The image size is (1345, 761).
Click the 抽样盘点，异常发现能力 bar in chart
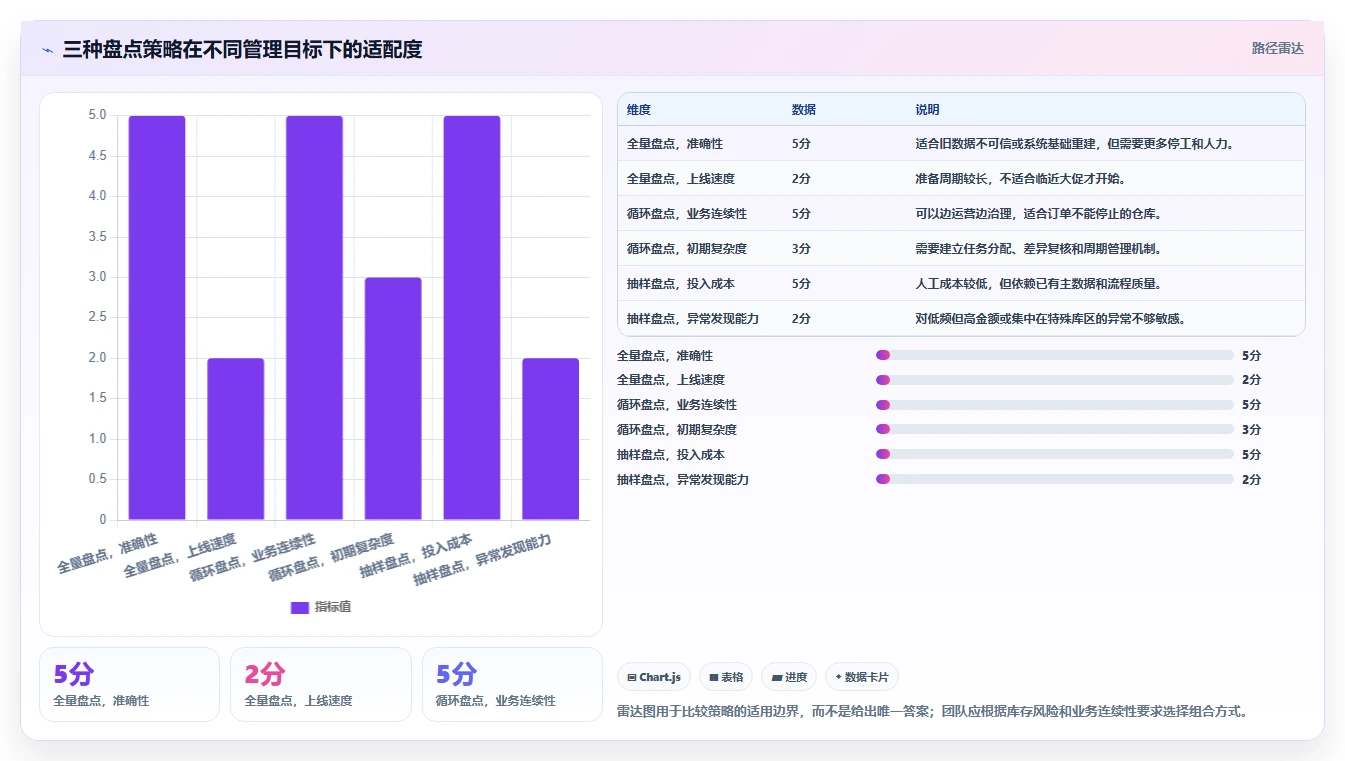click(551, 439)
